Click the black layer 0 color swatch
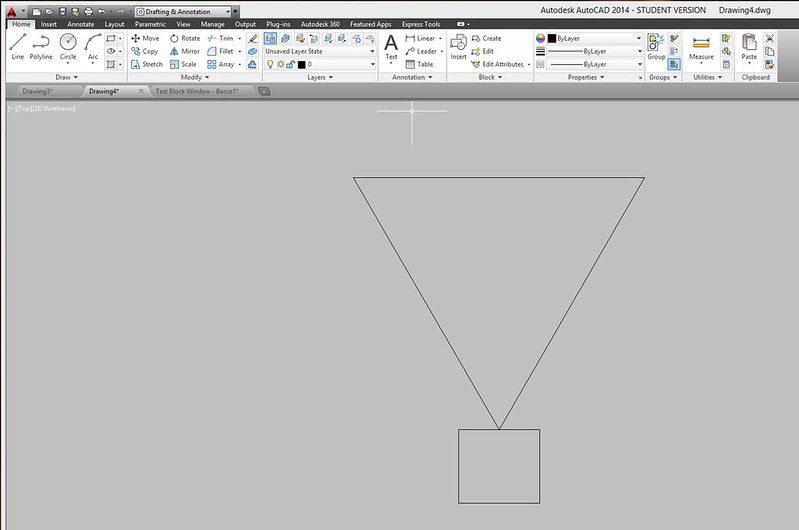 pyautogui.click(x=302, y=64)
